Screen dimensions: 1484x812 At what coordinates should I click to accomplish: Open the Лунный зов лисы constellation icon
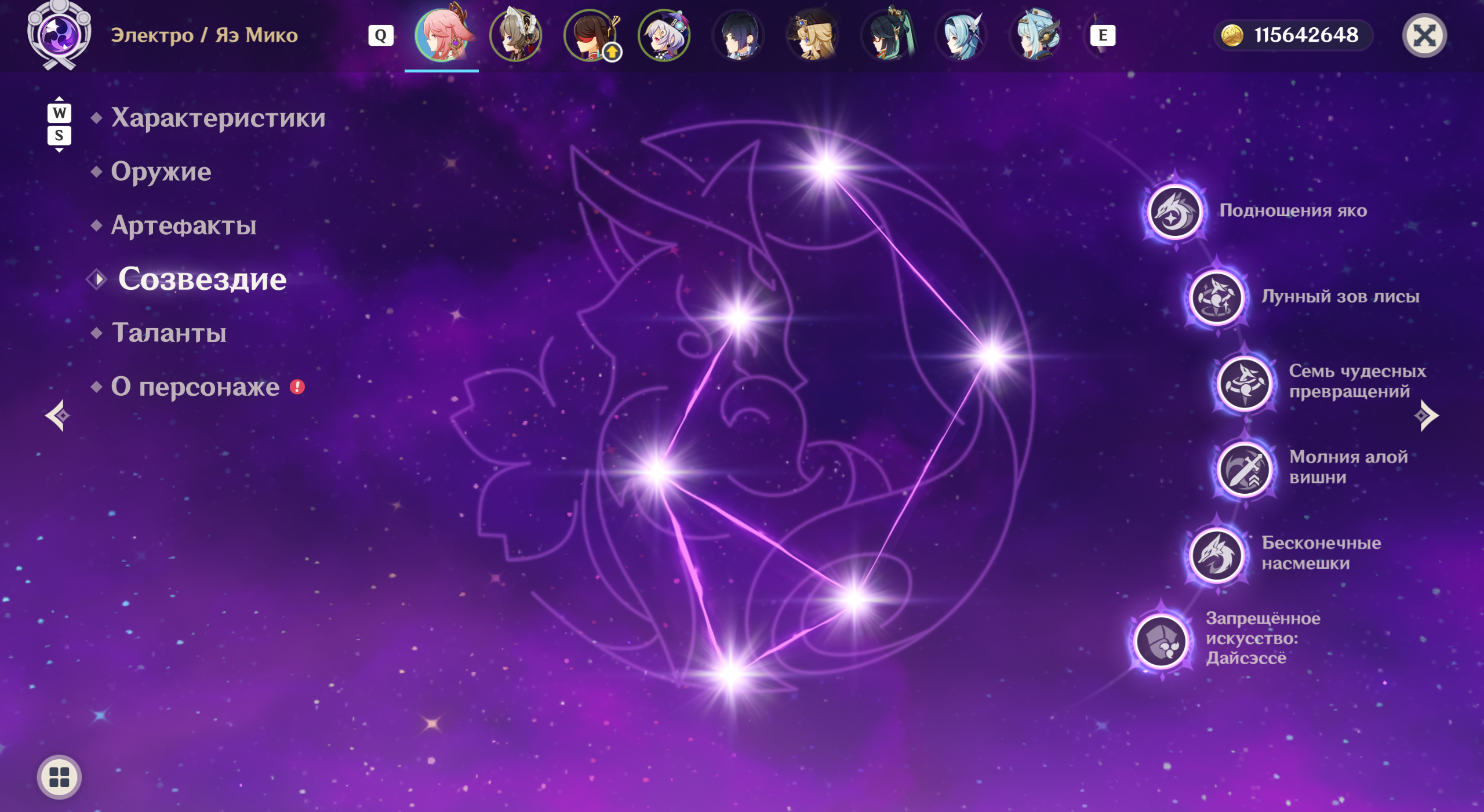tap(1216, 298)
